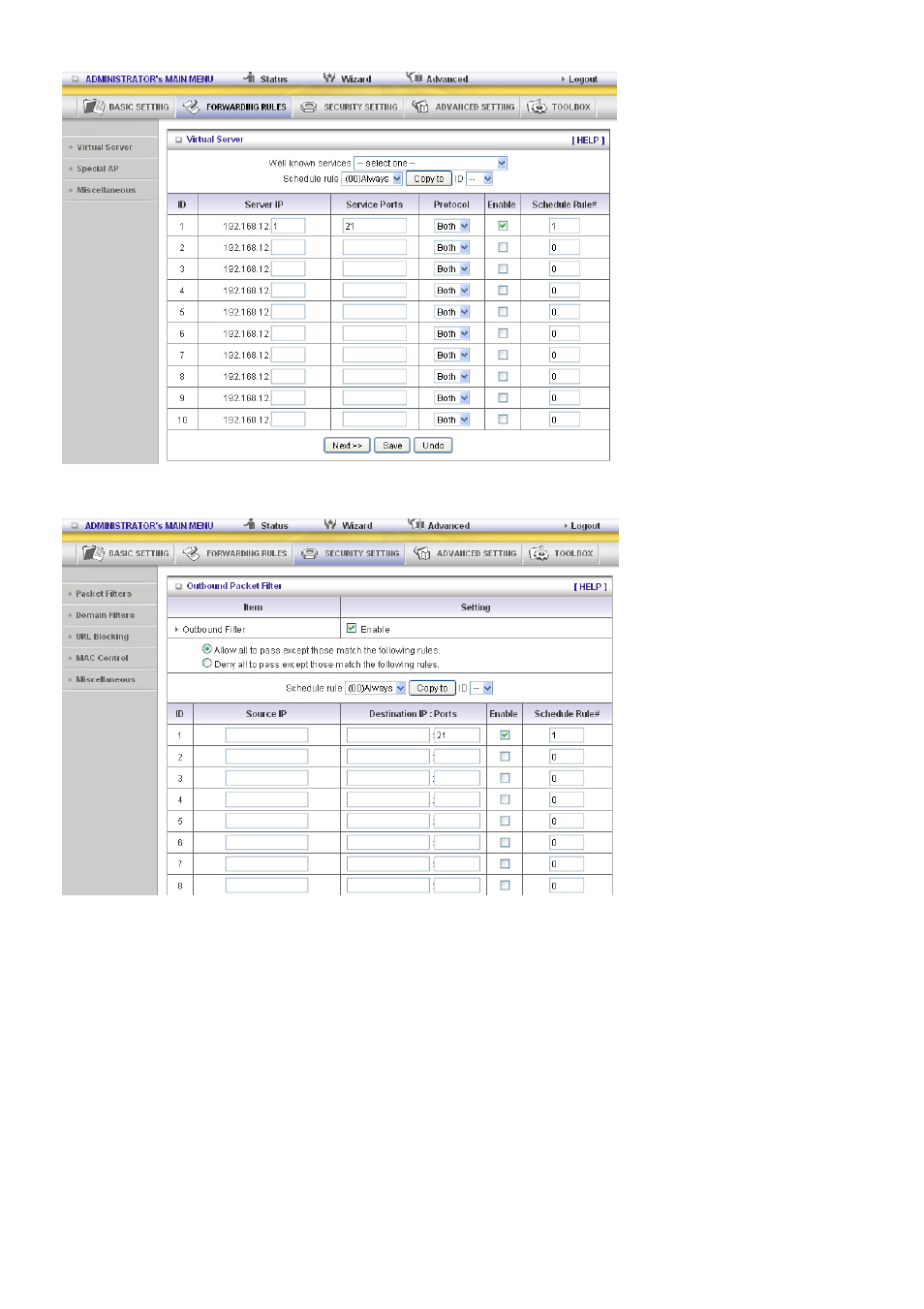Click Schedule Rule# field of Virtual Server rule 1
This screenshot has width=924, height=1309.
[x=565, y=226]
